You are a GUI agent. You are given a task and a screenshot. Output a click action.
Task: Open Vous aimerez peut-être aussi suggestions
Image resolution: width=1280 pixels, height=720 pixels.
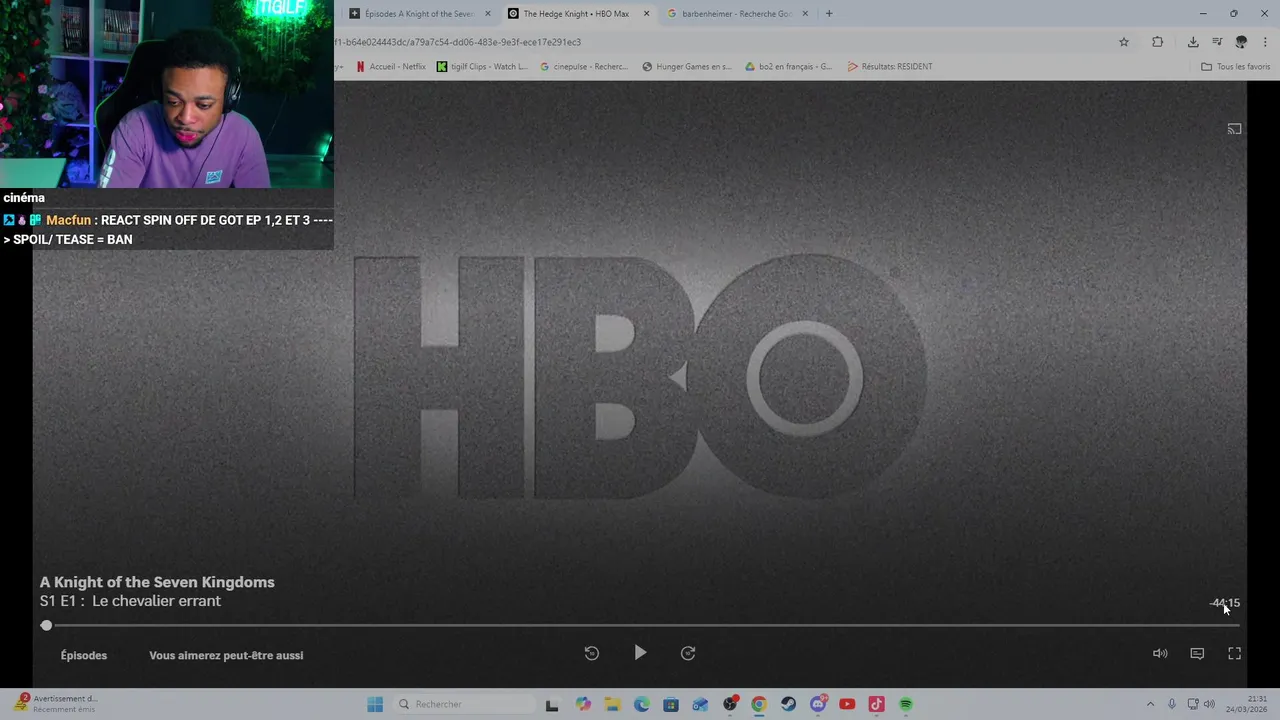click(226, 655)
